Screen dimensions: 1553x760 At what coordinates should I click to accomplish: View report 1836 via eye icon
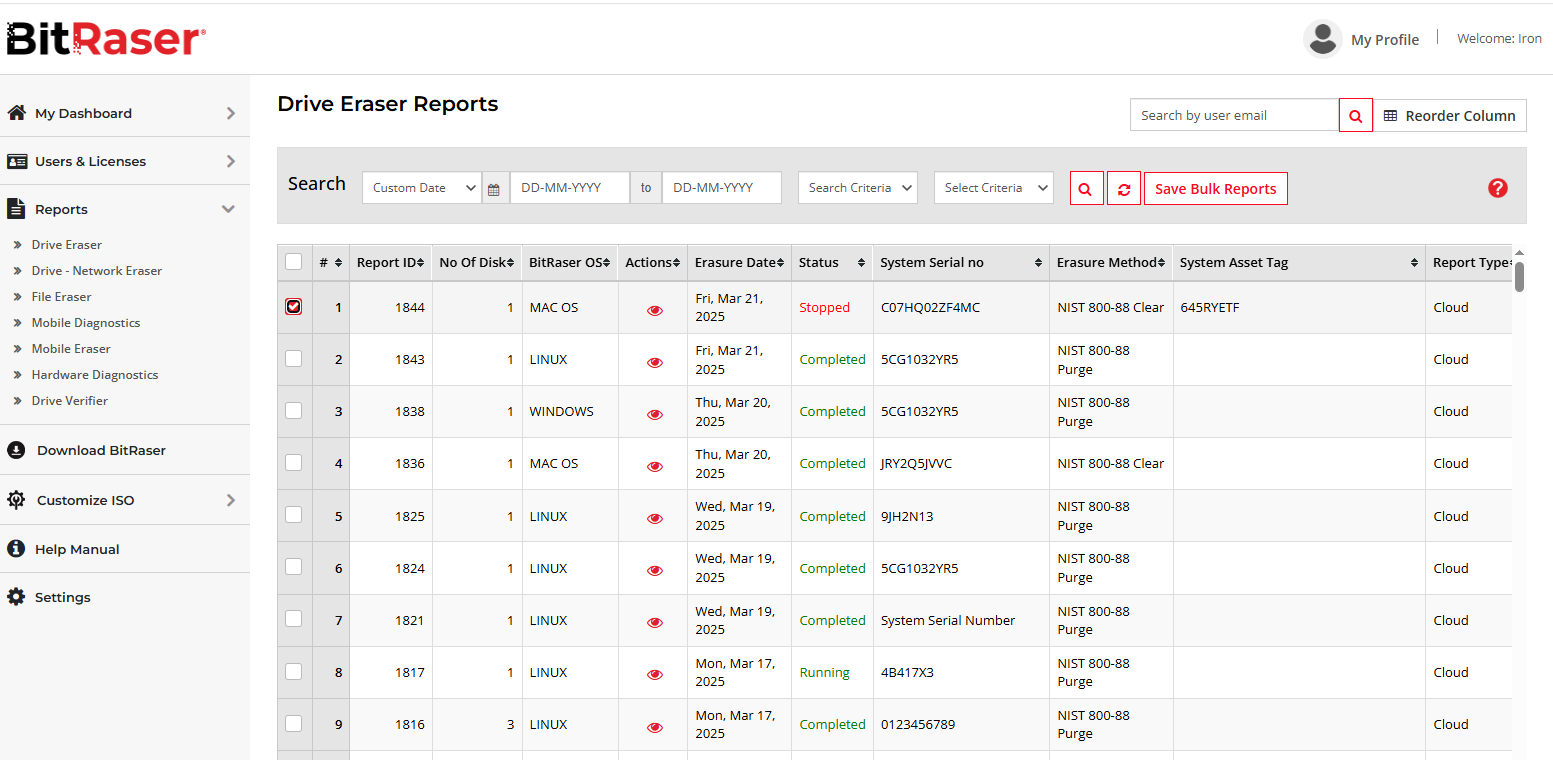pos(655,466)
